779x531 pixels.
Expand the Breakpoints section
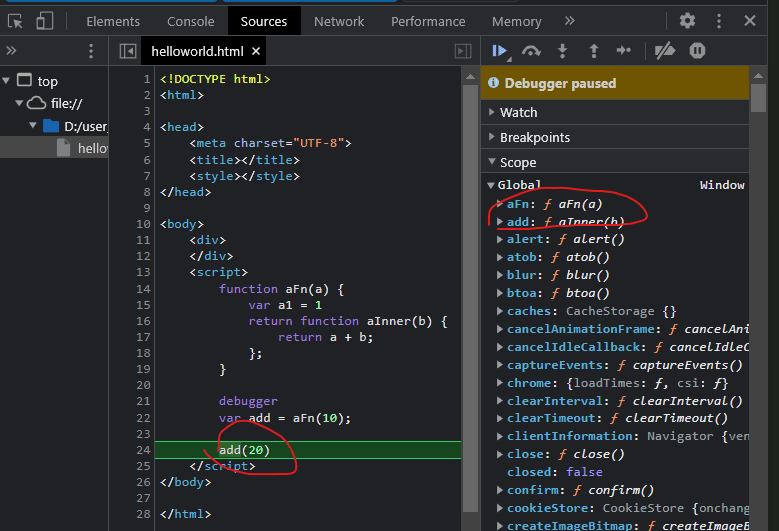(x=534, y=138)
